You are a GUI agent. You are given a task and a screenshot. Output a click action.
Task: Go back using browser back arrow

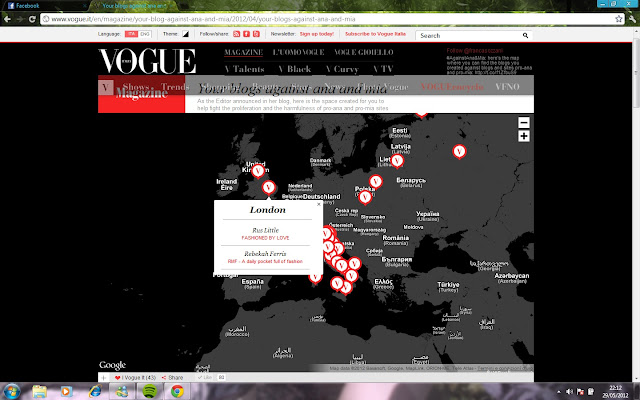pyautogui.click(x=7, y=19)
